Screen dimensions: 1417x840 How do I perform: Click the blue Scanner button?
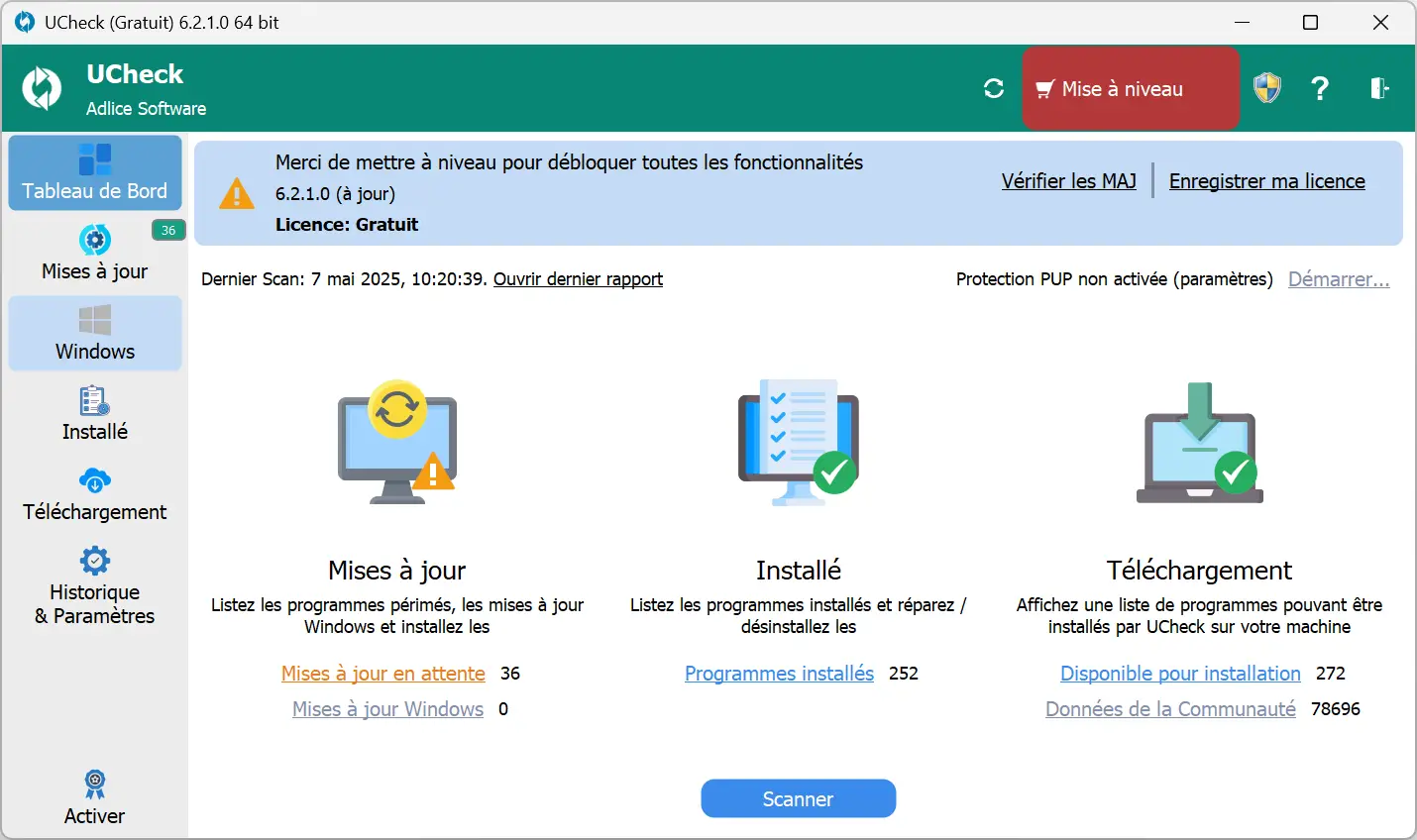[799, 798]
